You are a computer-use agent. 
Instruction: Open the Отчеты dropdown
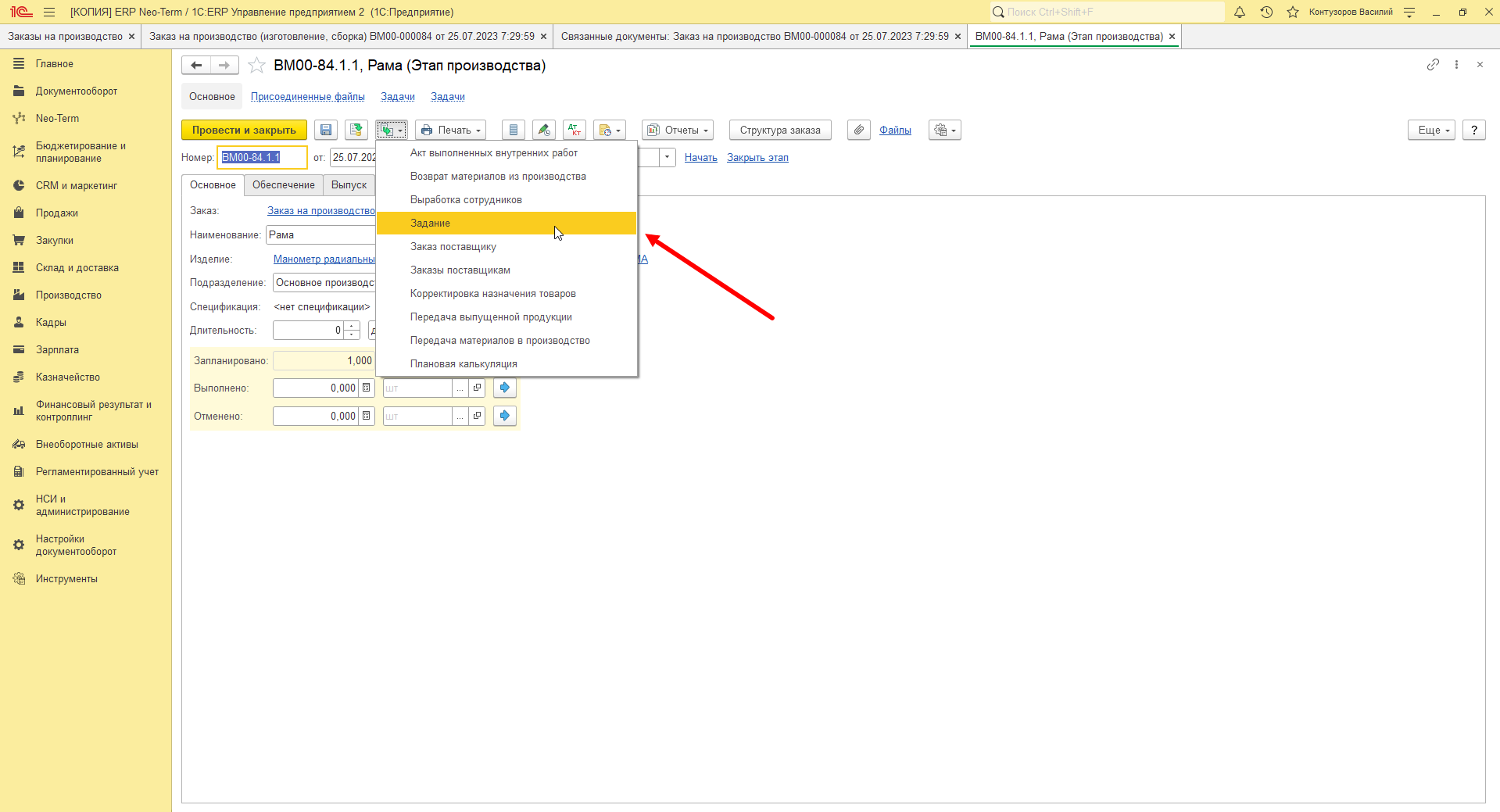(678, 131)
